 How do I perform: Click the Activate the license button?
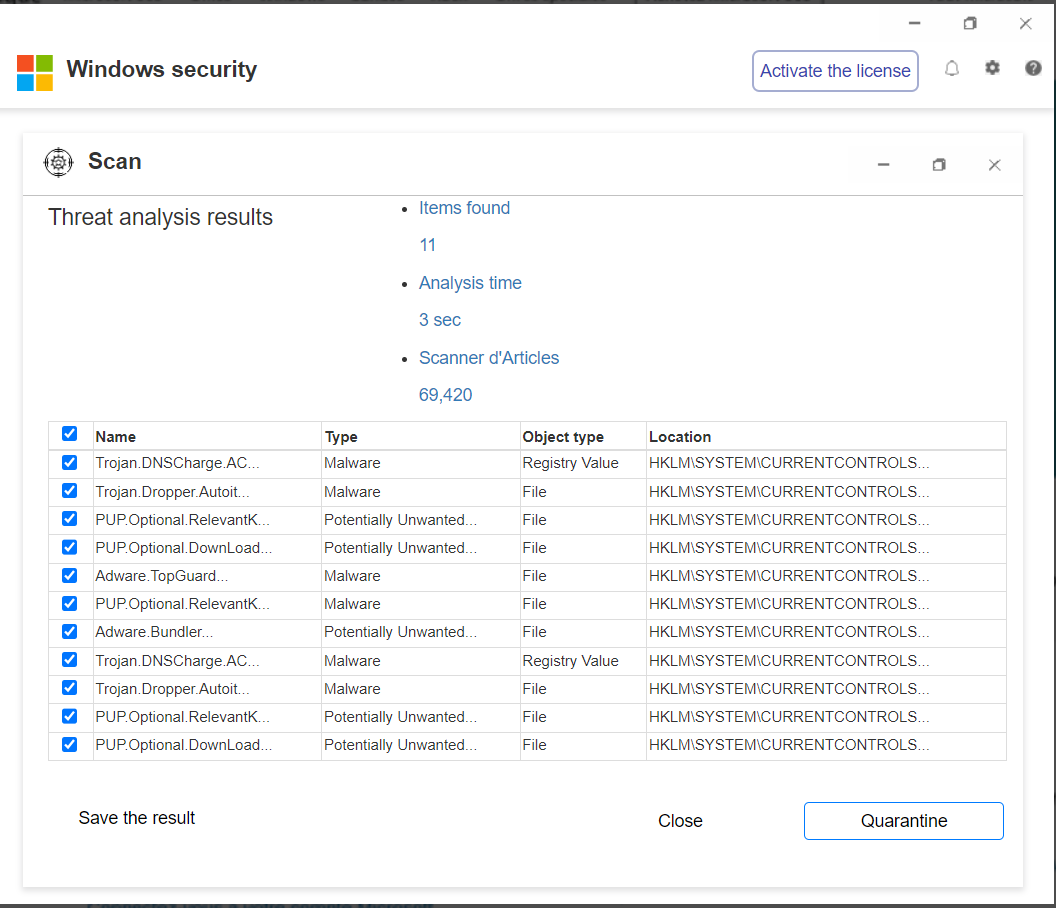(x=835, y=71)
